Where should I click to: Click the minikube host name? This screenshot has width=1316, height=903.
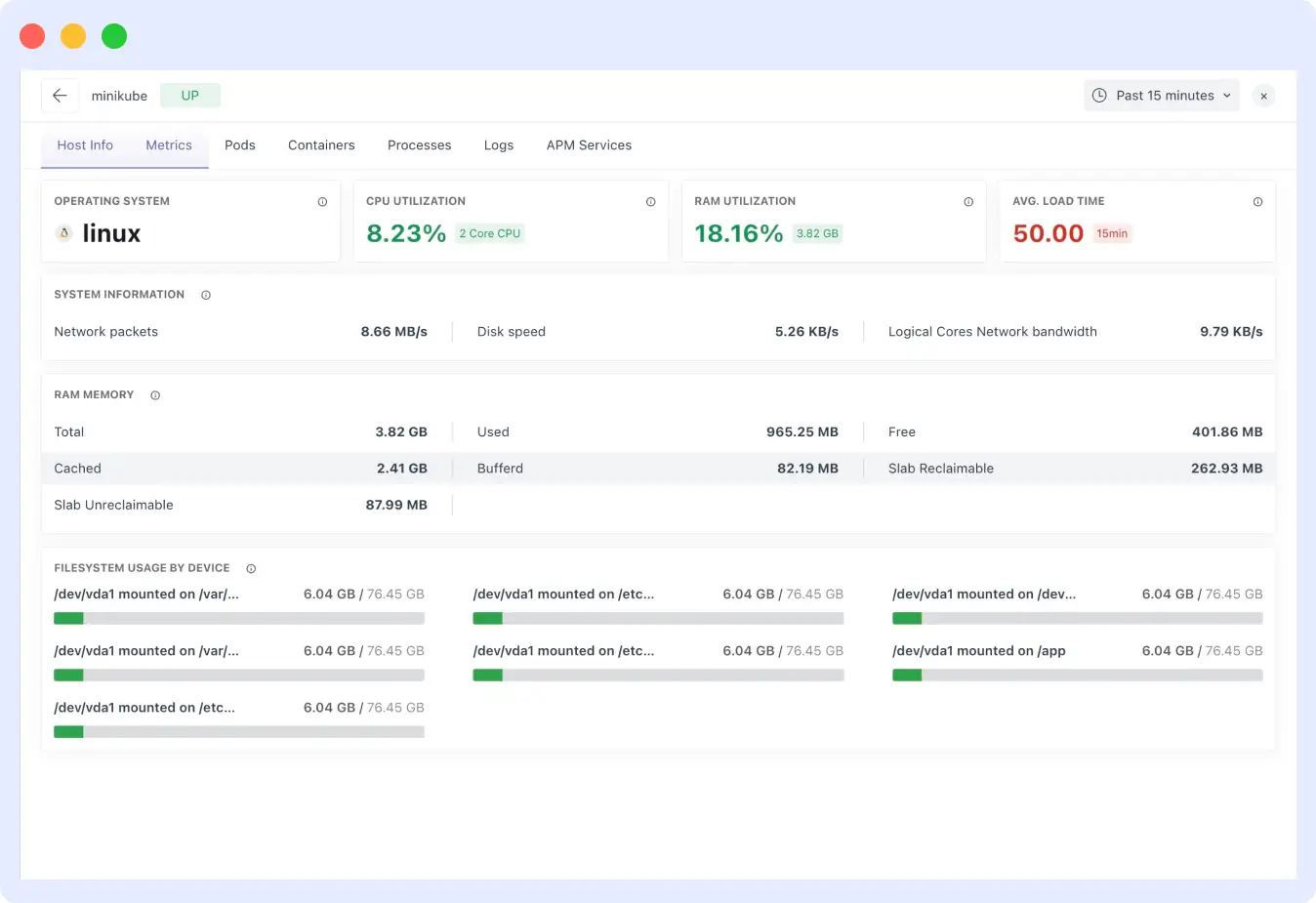click(119, 95)
